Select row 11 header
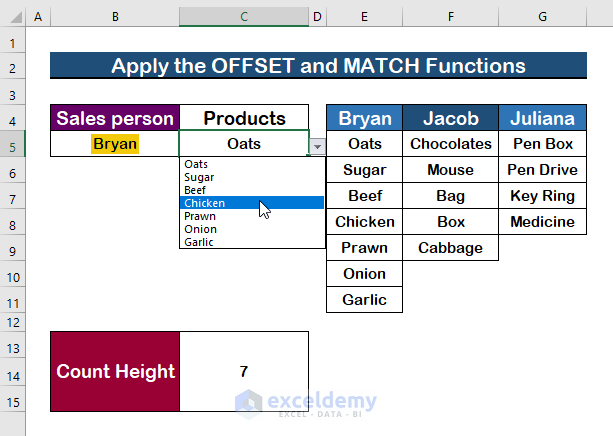Screen dimensions: 613x436 point(13,300)
